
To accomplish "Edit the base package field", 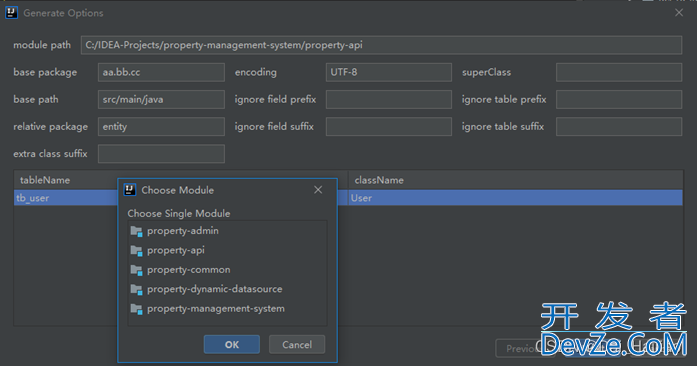I will point(161,72).
